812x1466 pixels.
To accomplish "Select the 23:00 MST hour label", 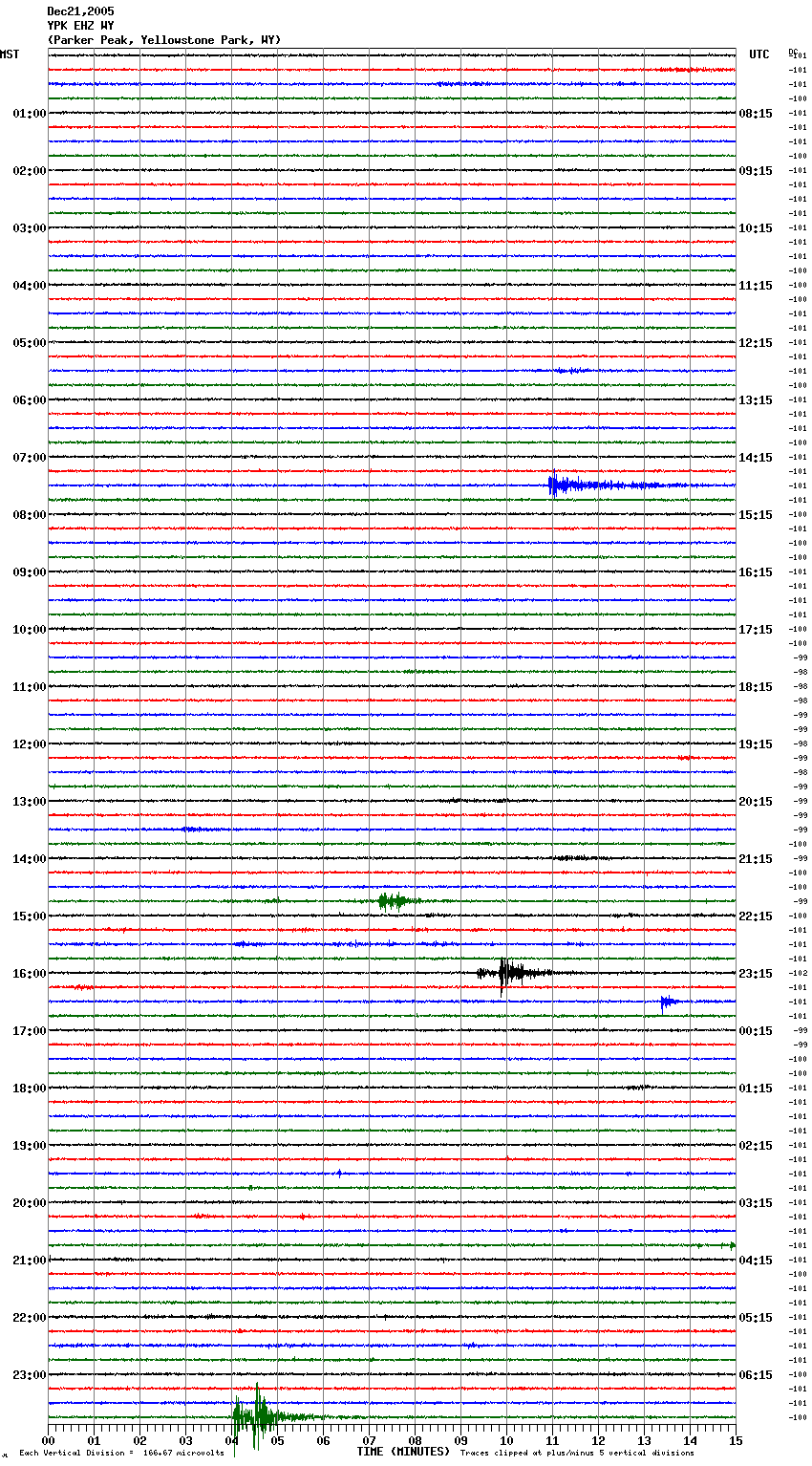I will click(x=30, y=1375).
